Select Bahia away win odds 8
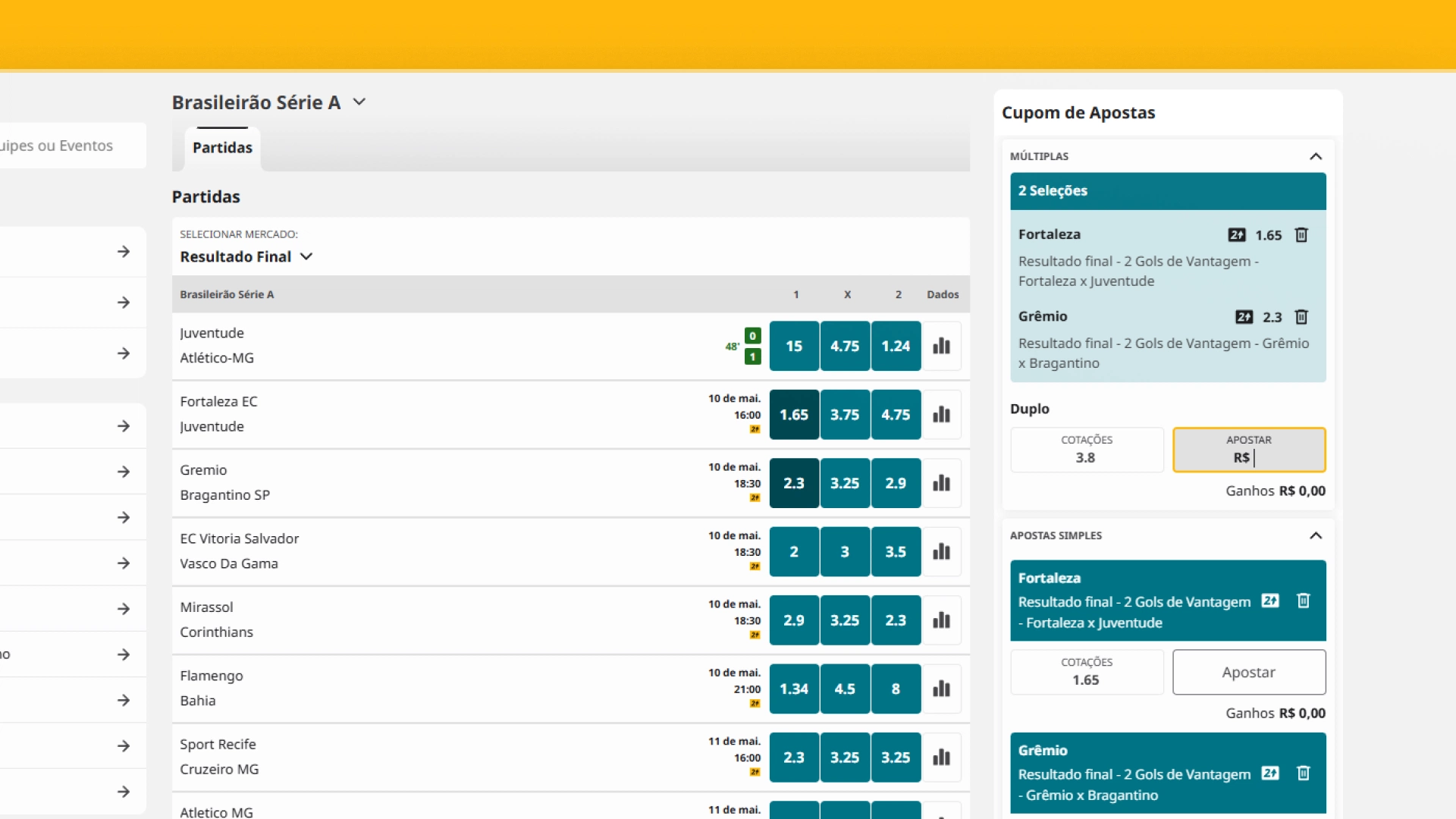 [x=896, y=689]
